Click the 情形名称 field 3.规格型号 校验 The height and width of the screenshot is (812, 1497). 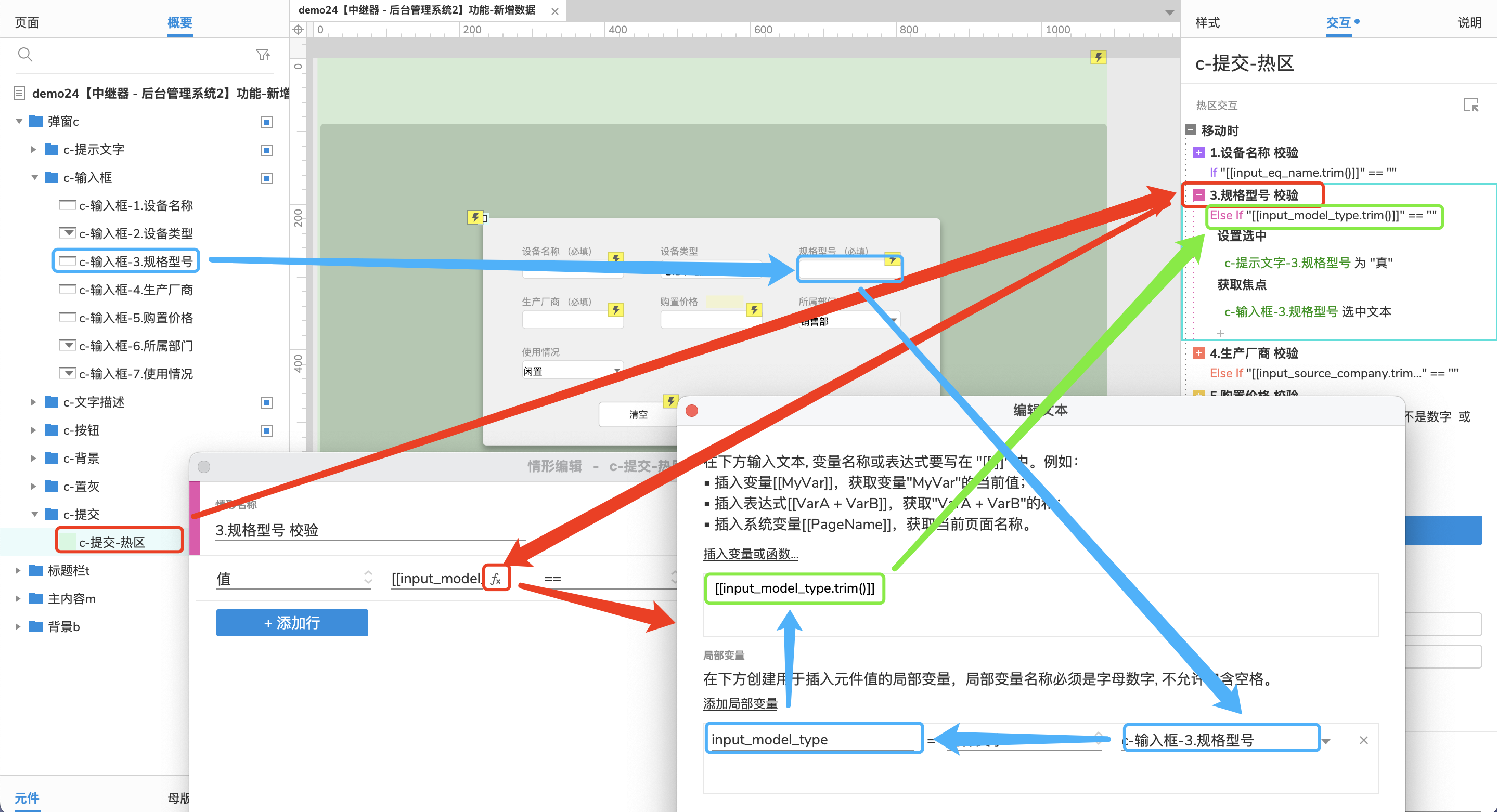370,530
